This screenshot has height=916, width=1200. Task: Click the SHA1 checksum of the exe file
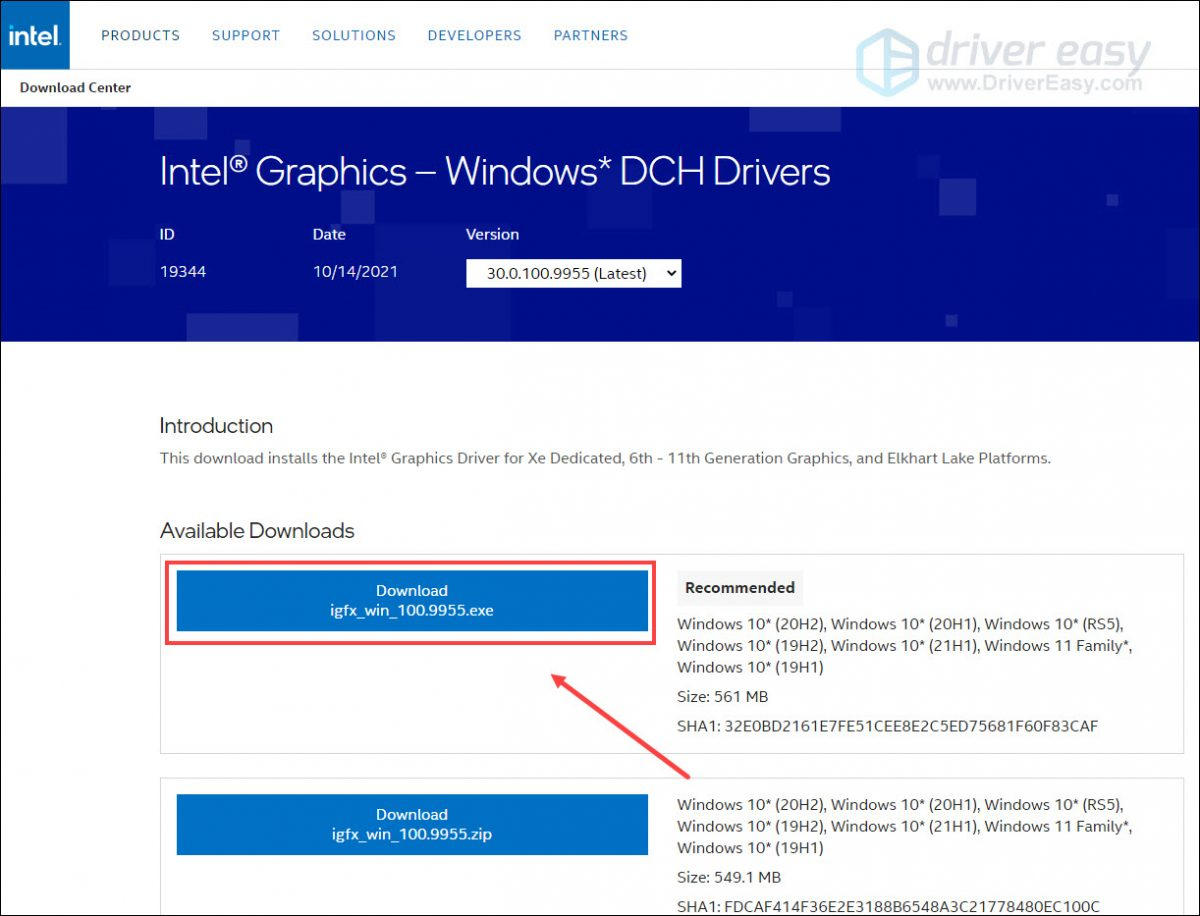tap(887, 725)
